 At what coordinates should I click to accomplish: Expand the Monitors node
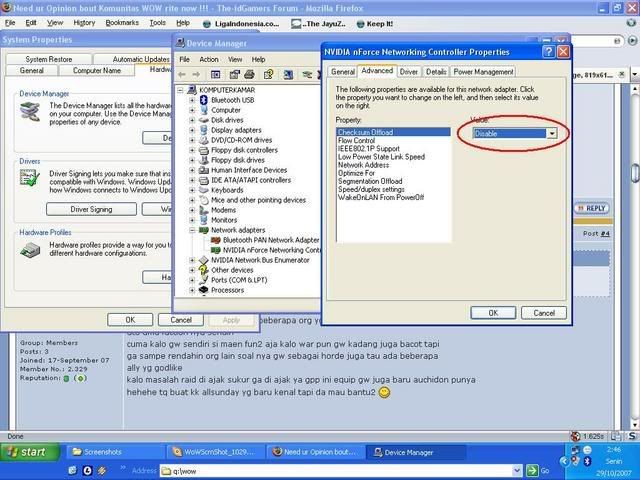tap(192, 220)
